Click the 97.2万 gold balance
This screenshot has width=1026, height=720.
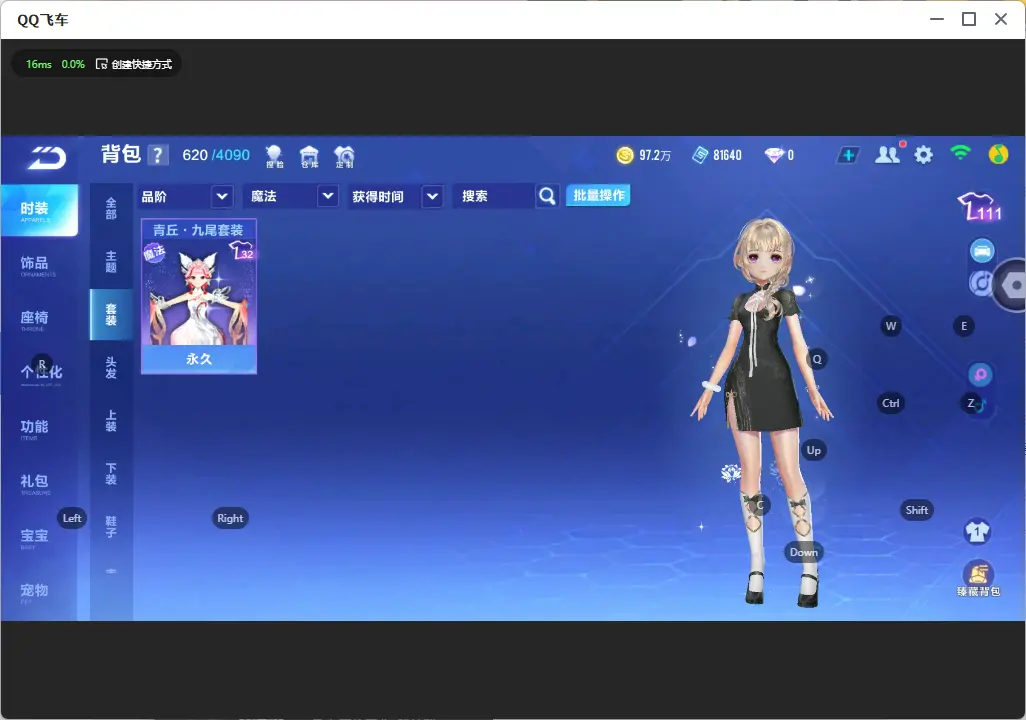pyautogui.click(x=655, y=155)
